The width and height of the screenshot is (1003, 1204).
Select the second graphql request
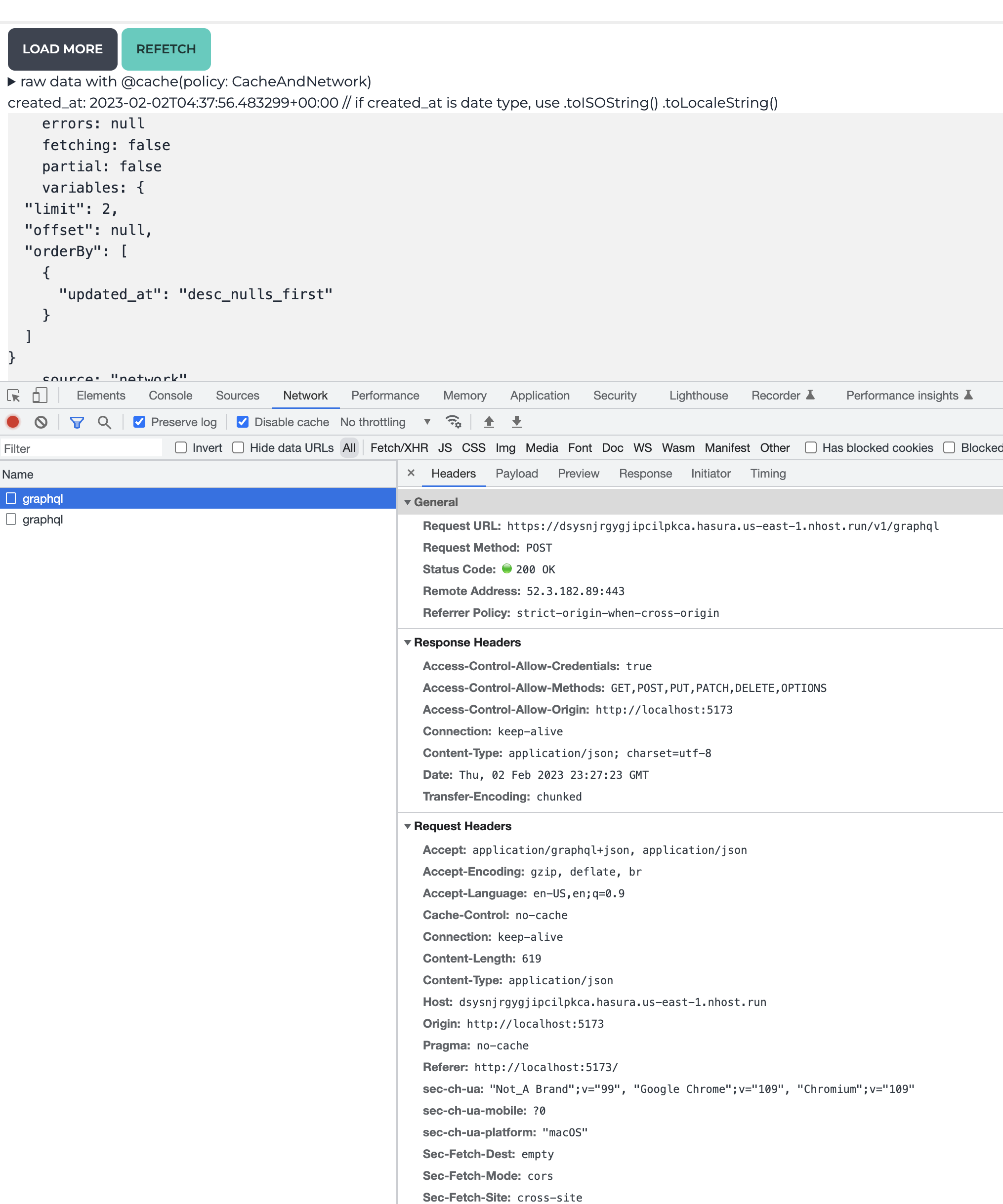click(x=43, y=520)
